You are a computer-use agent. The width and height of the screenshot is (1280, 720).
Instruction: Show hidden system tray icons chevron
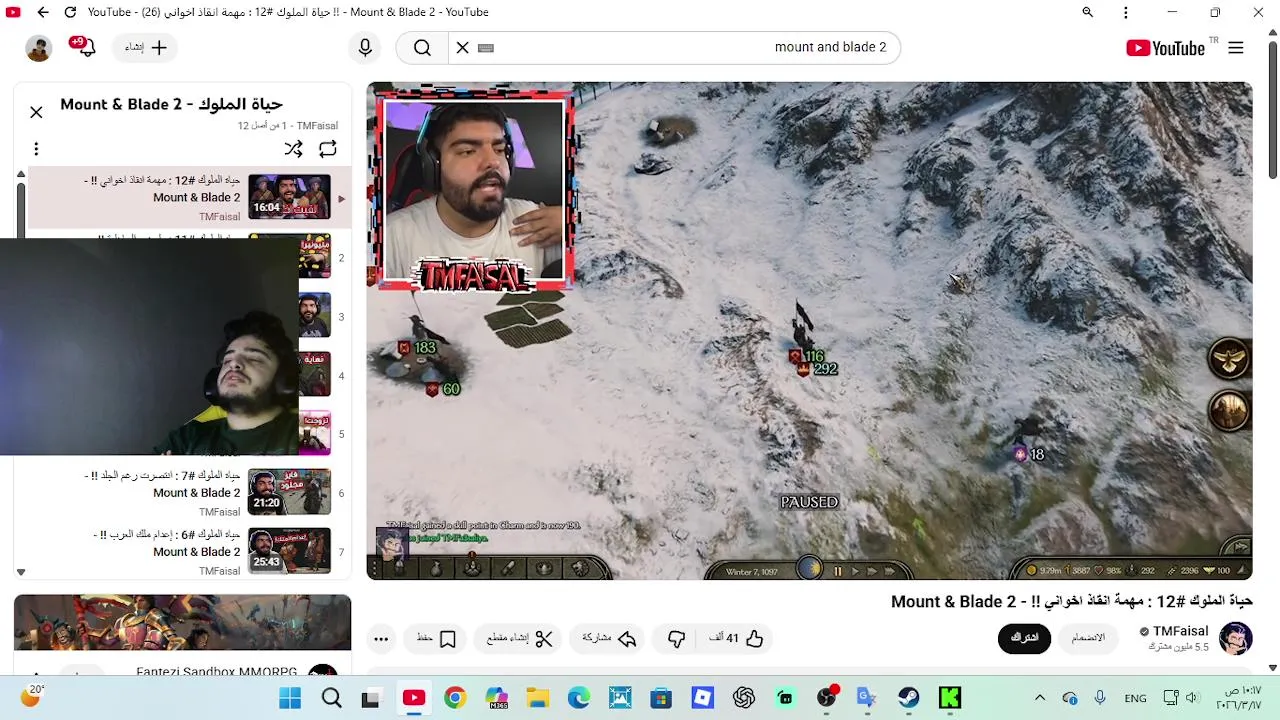(x=1040, y=698)
